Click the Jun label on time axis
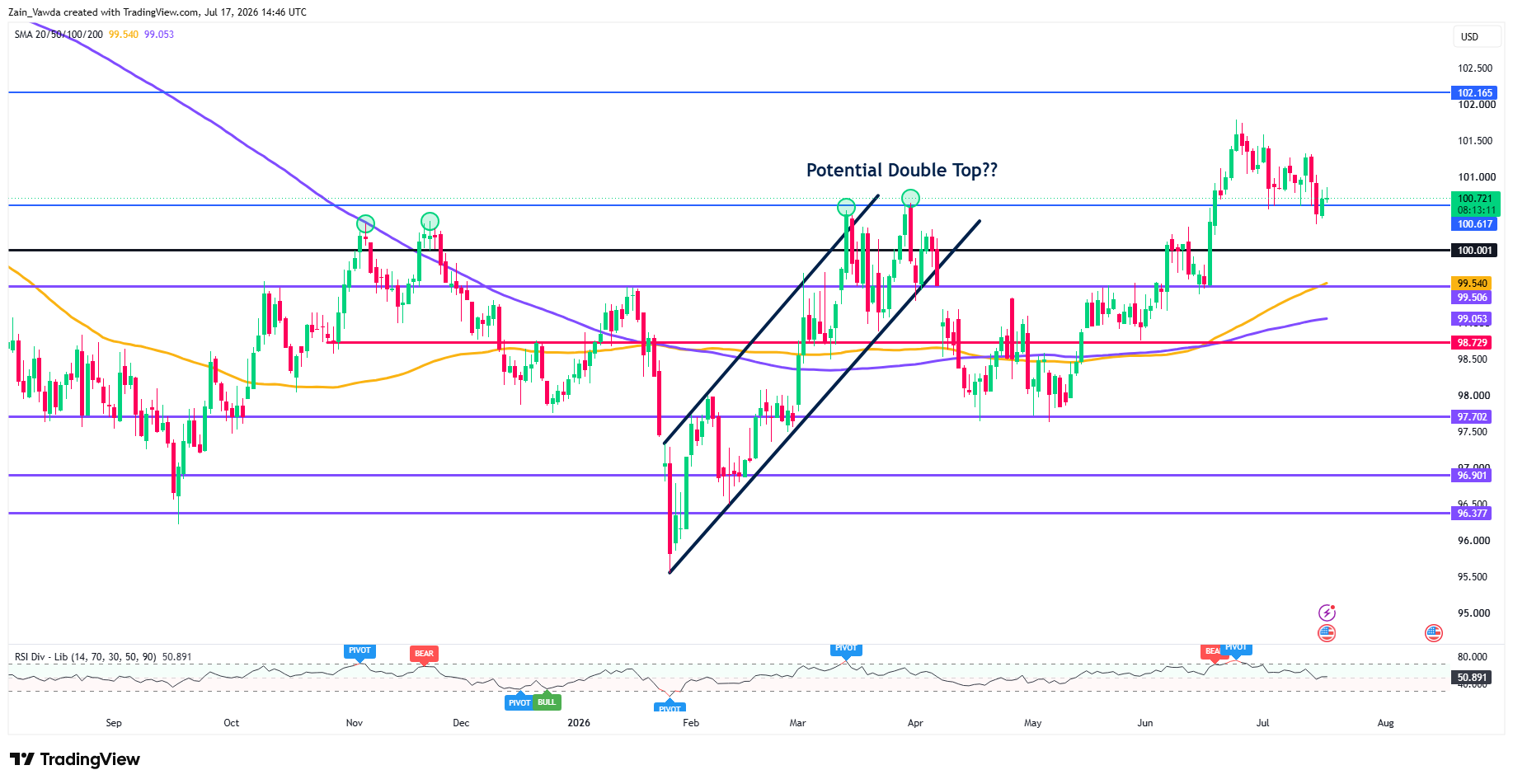Image resolution: width=1513 pixels, height=784 pixels. [1145, 723]
